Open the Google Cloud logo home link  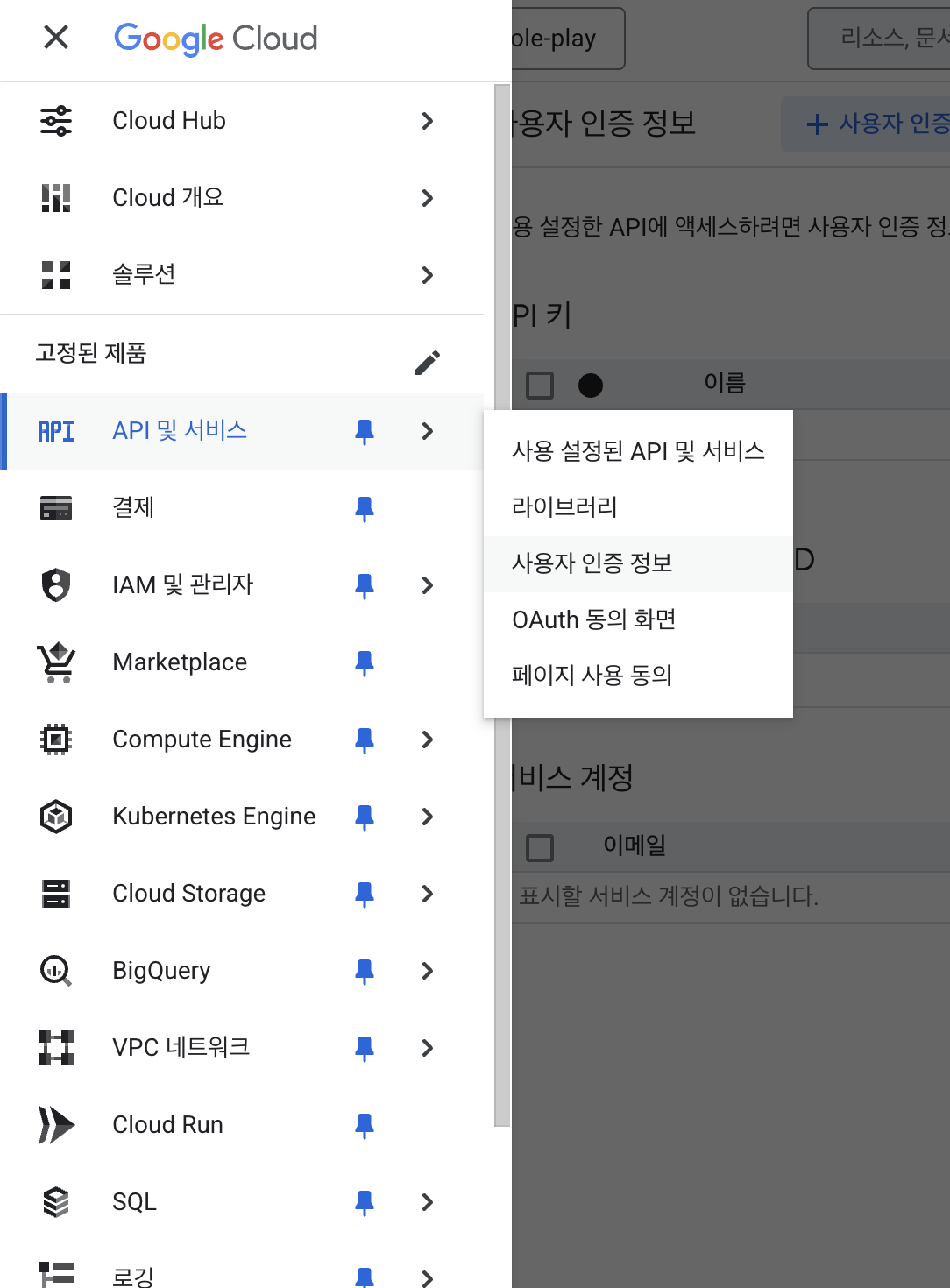[216, 39]
